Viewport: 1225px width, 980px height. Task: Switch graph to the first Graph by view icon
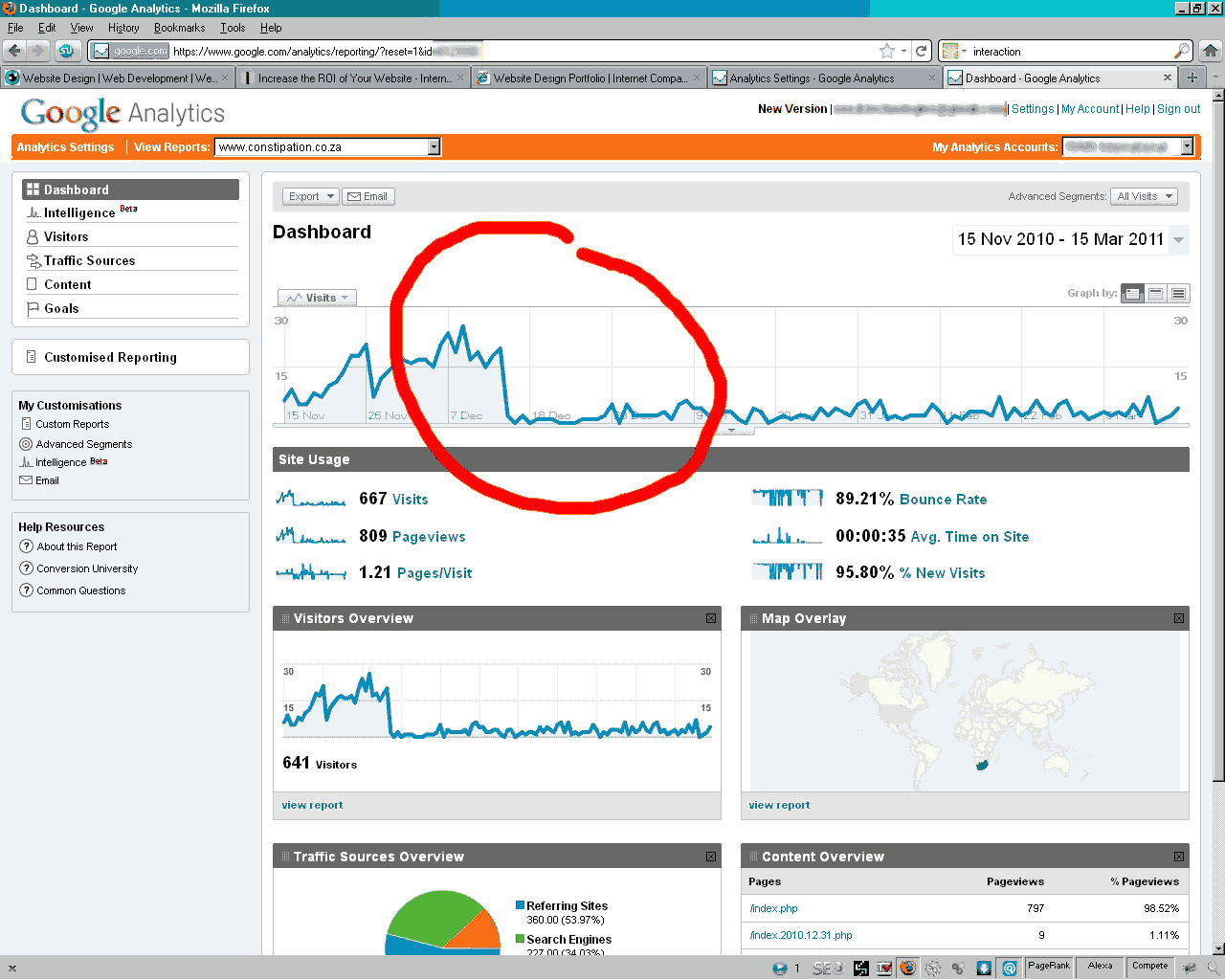[1133, 294]
